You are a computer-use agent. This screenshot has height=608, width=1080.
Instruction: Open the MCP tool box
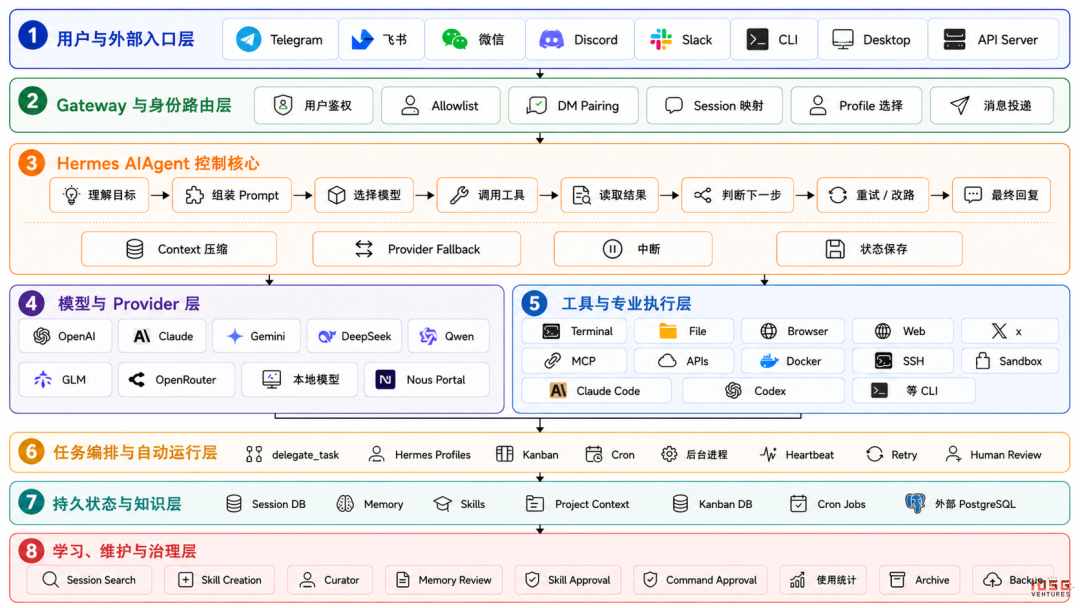coord(574,361)
